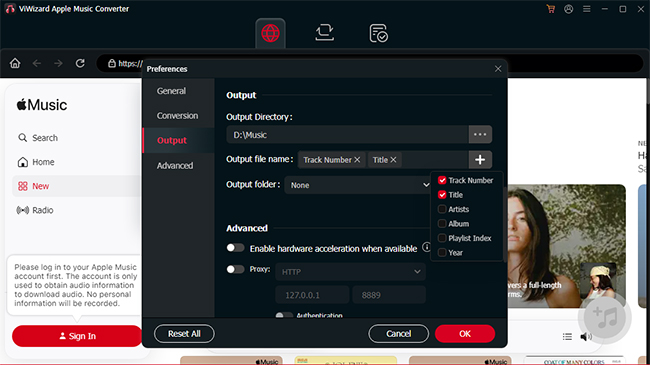This screenshot has width=650, height=365.
Task: Click the proxy port field 8889
Action: click(x=389, y=295)
